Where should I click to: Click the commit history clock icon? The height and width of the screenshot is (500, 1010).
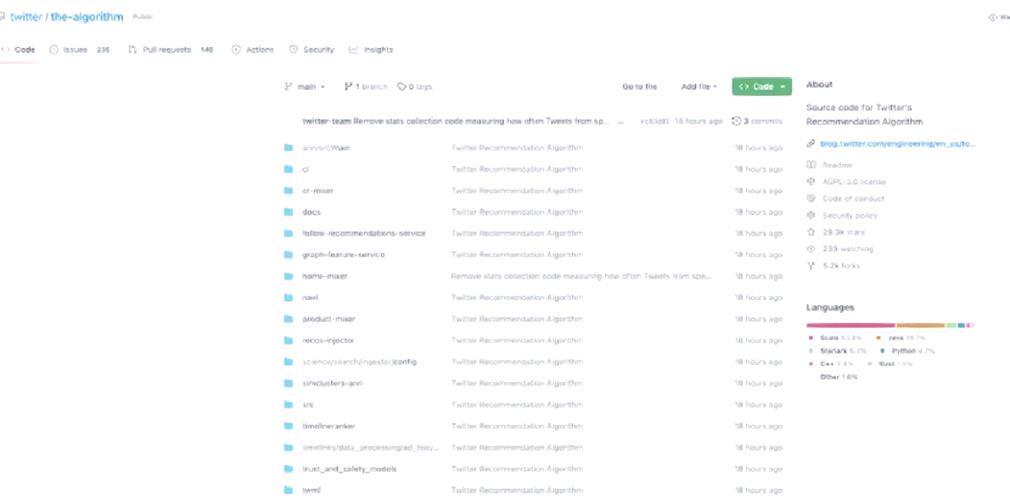pos(736,120)
